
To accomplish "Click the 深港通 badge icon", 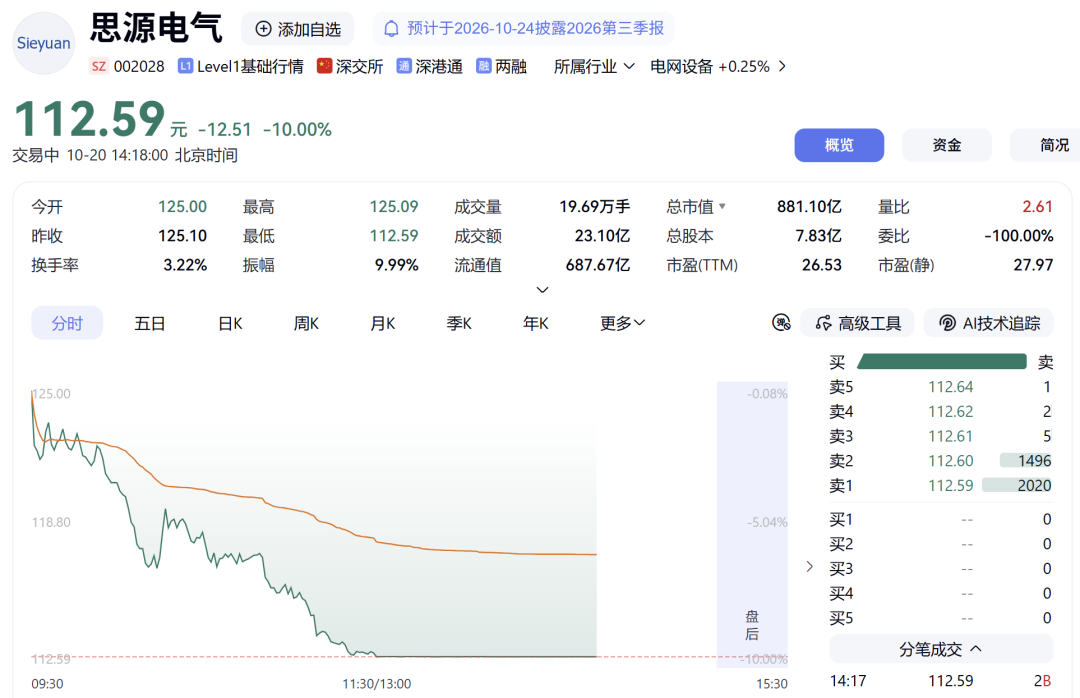I will 404,66.
